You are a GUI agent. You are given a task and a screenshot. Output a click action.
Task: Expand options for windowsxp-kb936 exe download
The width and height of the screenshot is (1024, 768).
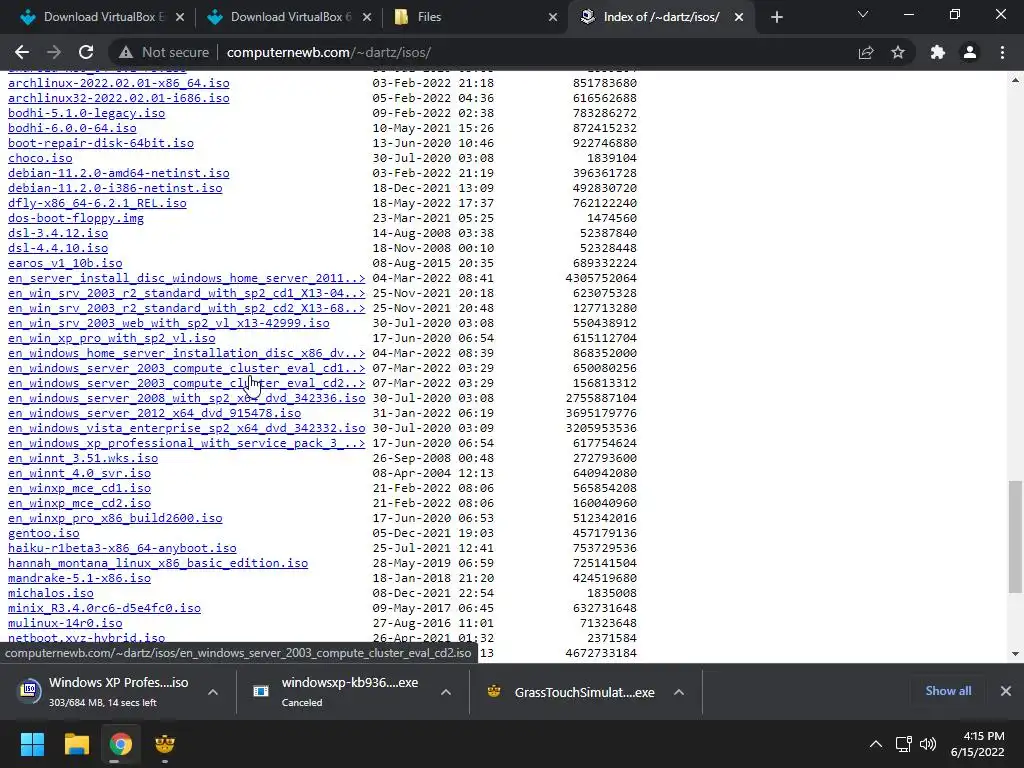(446, 692)
